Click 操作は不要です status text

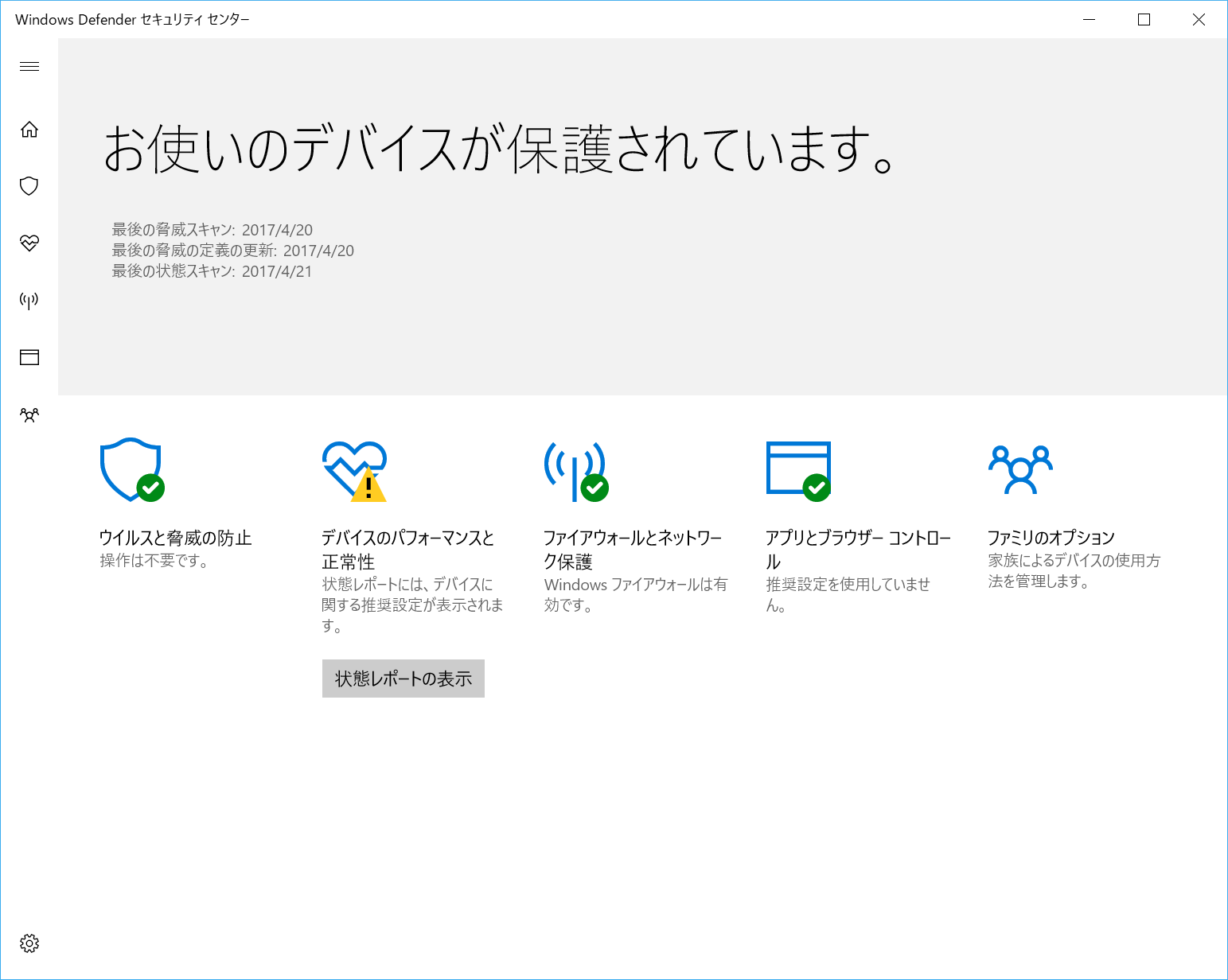[154, 561]
